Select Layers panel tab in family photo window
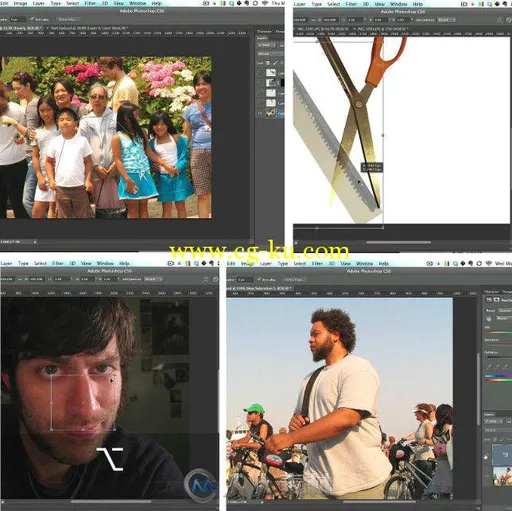Viewport: 512px width, 511px height. pyautogui.click(x=262, y=38)
